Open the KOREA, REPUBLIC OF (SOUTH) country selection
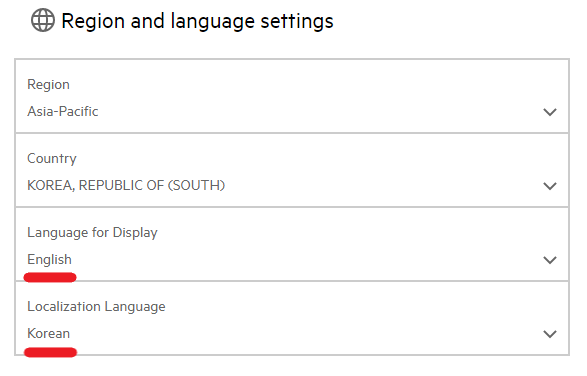 126,185
